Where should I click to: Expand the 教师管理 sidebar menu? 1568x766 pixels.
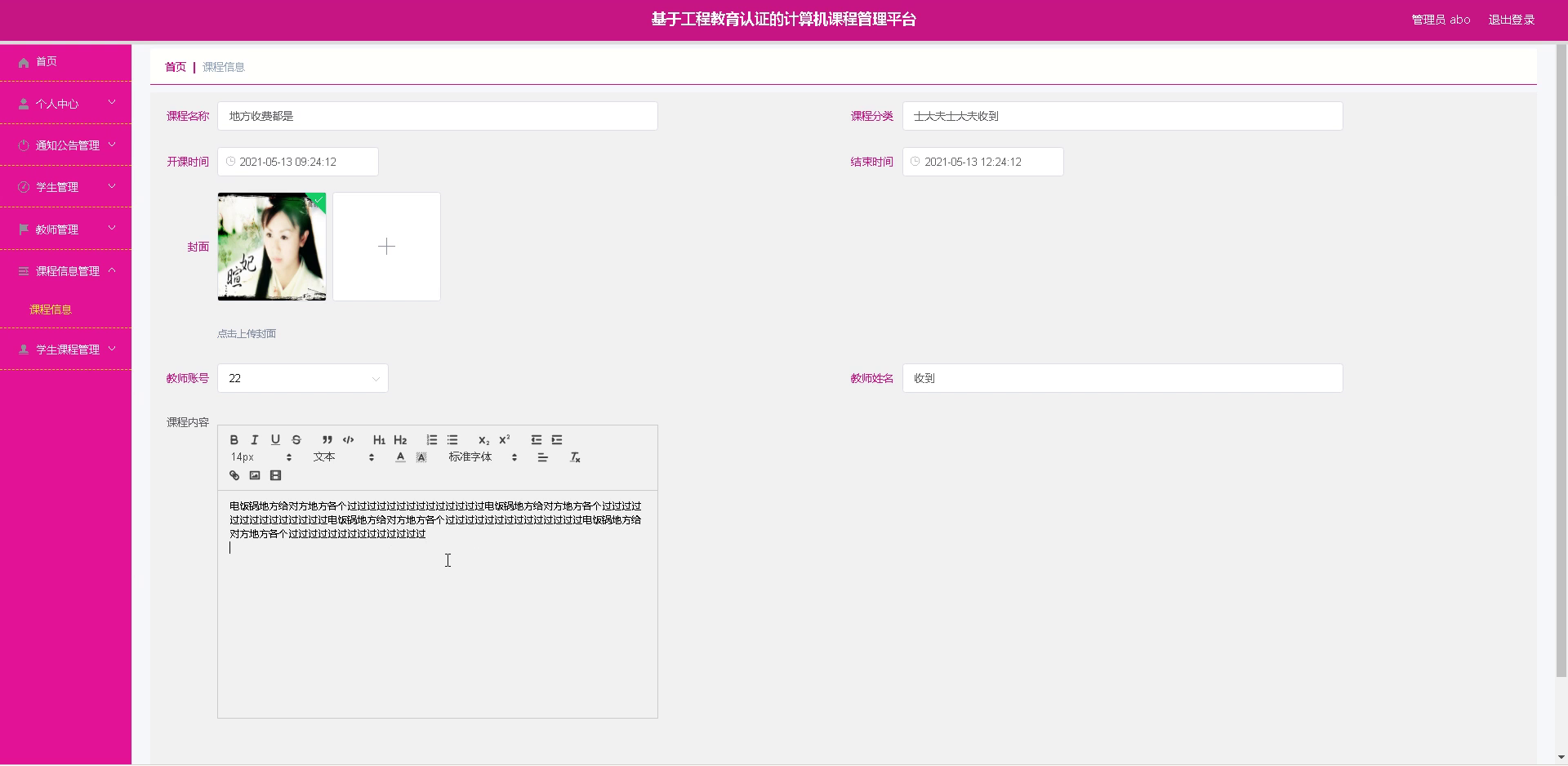(x=65, y=229)
